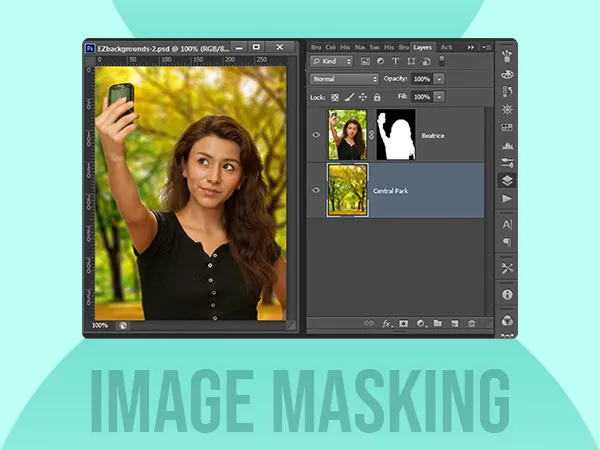The width and height of the screenshot is (600, 450).
Task: Select the Central Park layer thumbnail
Action: pos(347,190)
